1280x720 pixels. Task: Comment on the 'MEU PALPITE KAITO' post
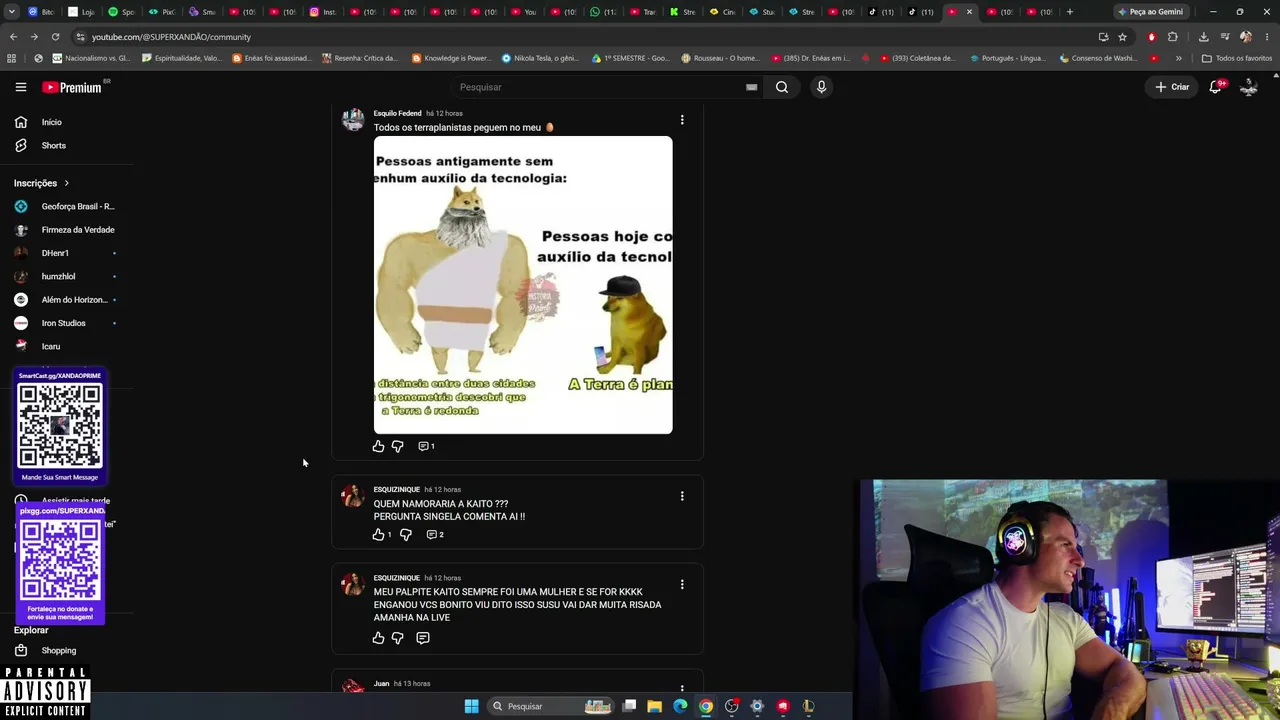[423, 638]
